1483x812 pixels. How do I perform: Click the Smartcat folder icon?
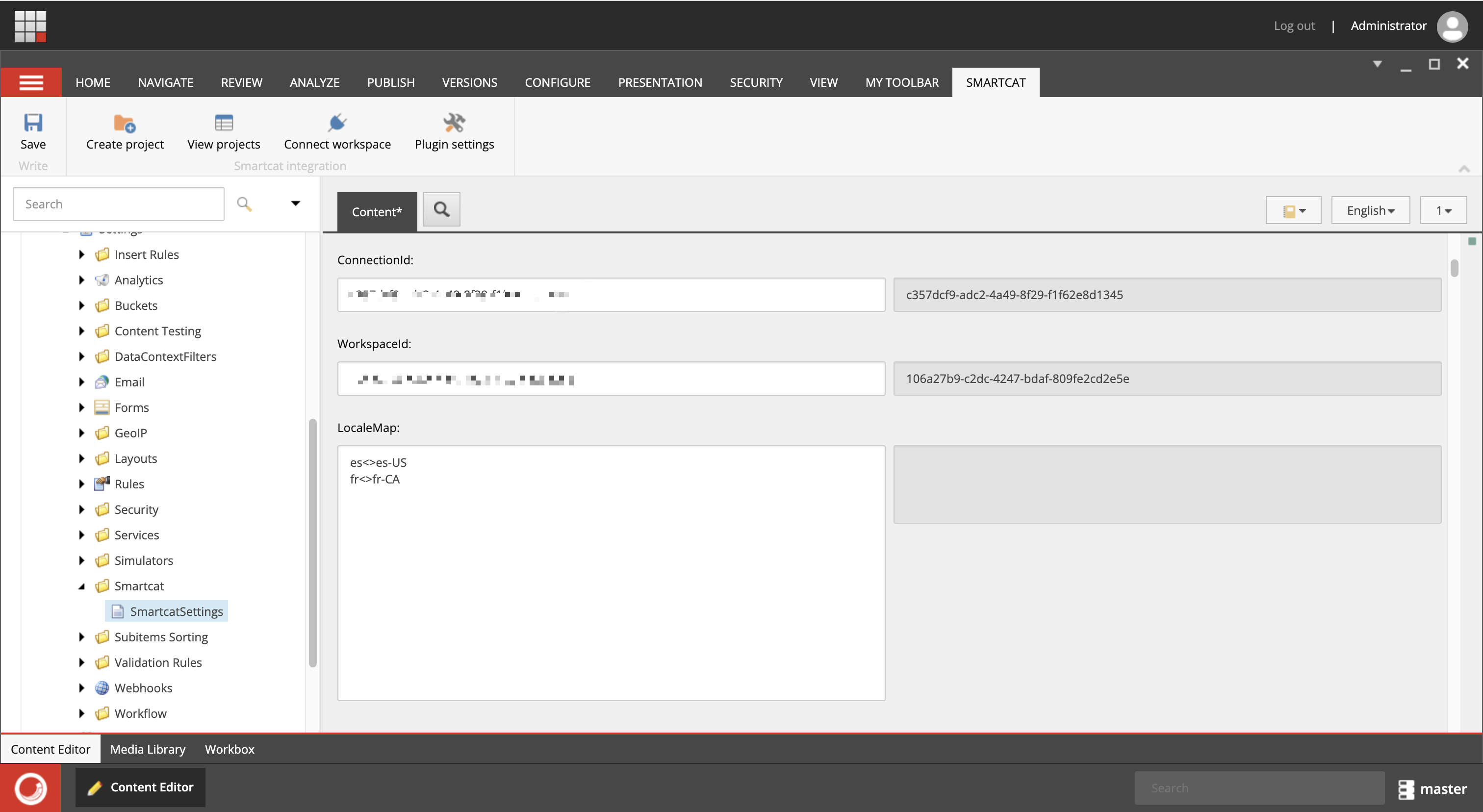[x=102, y=586]
